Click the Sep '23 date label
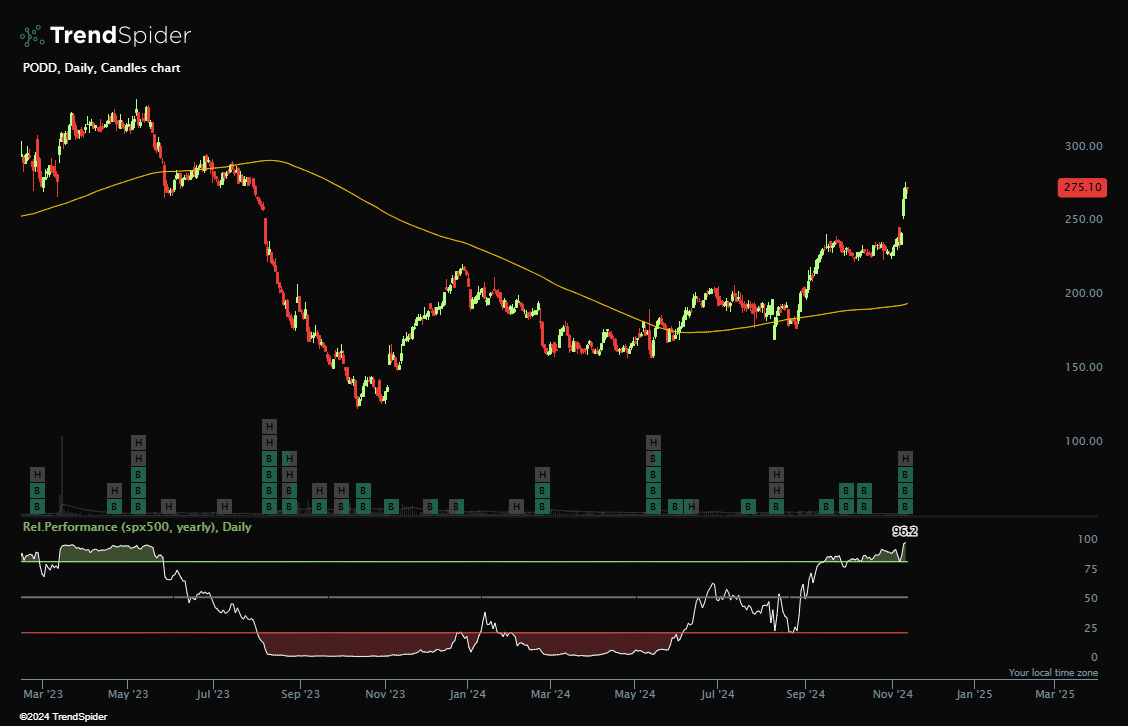 coord(301,694)
